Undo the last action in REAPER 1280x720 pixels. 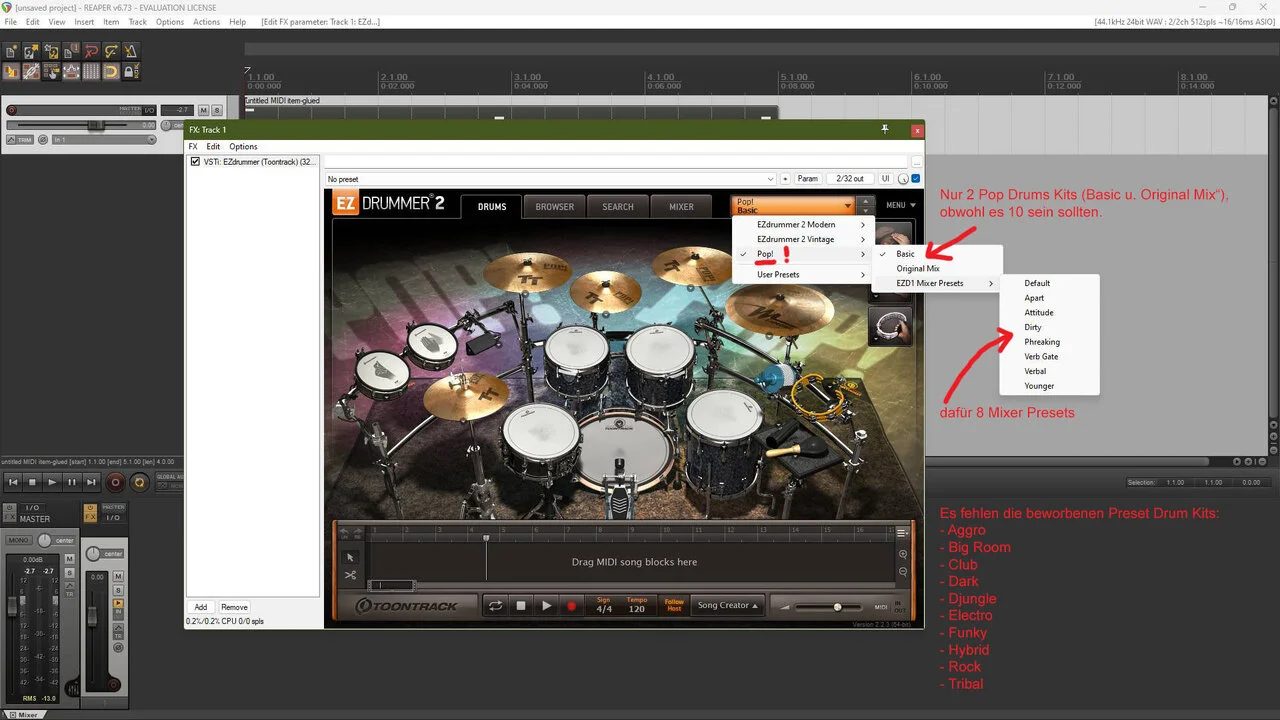pyautogui.click(x=91, y=52)
